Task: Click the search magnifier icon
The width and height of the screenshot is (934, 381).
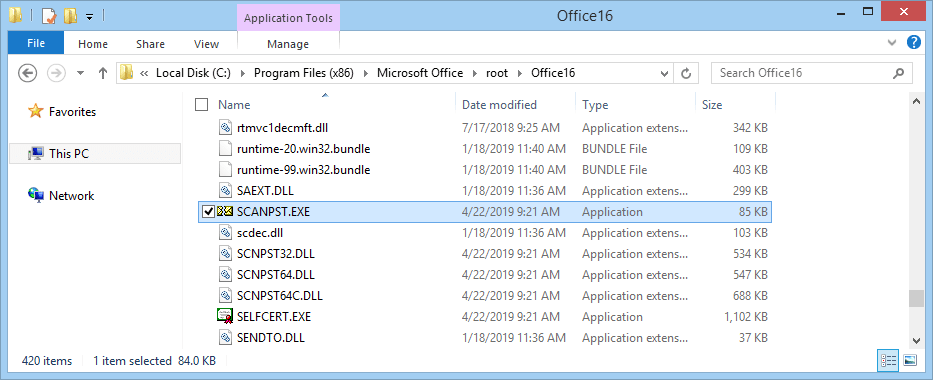Action: click(898, 73)
